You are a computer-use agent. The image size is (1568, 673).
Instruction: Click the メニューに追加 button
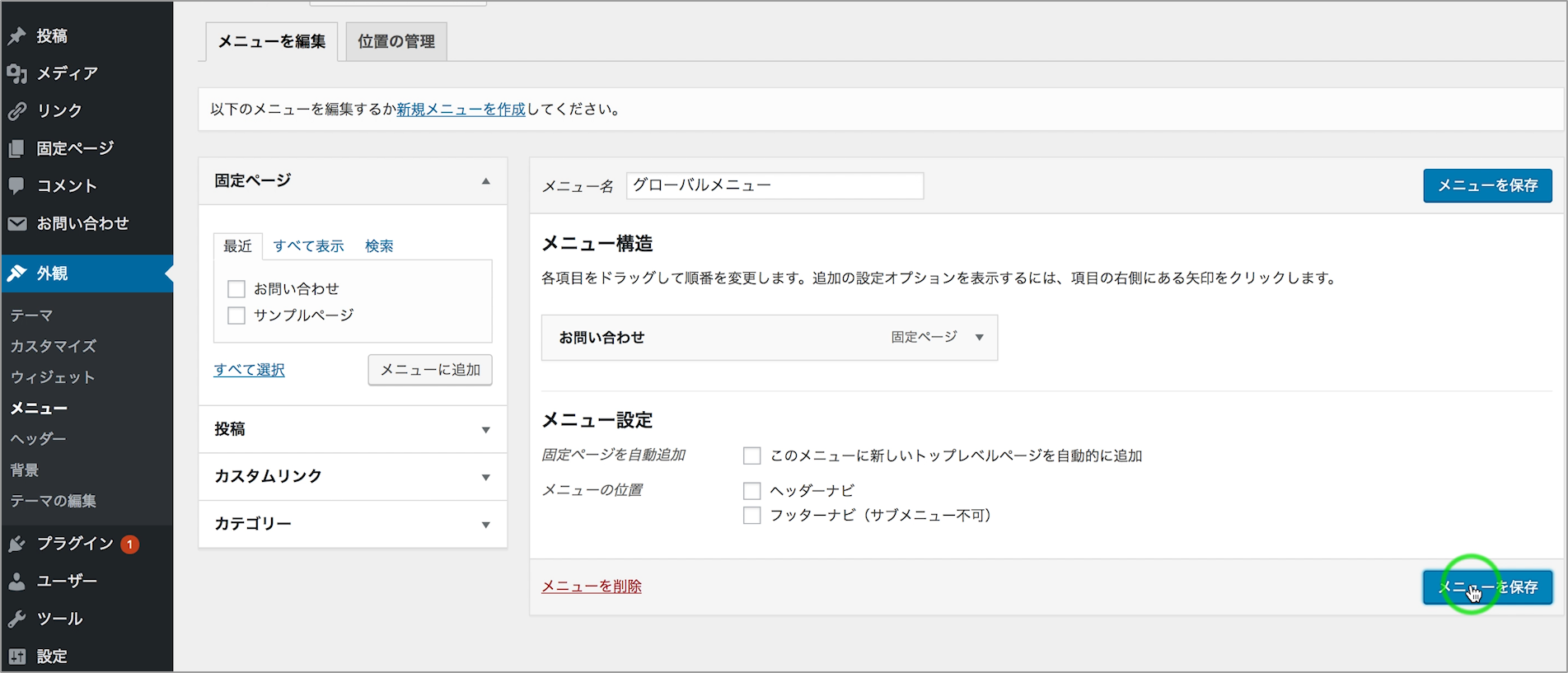(x=430, y=370)
